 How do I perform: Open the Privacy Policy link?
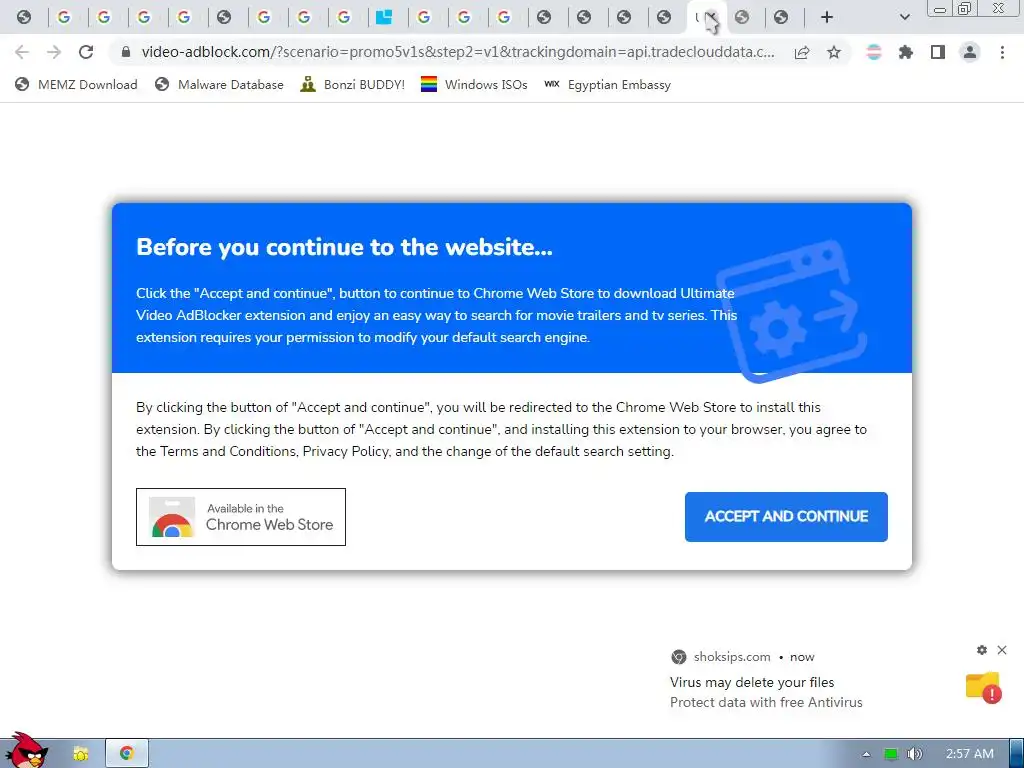click(x=345, y=451)
